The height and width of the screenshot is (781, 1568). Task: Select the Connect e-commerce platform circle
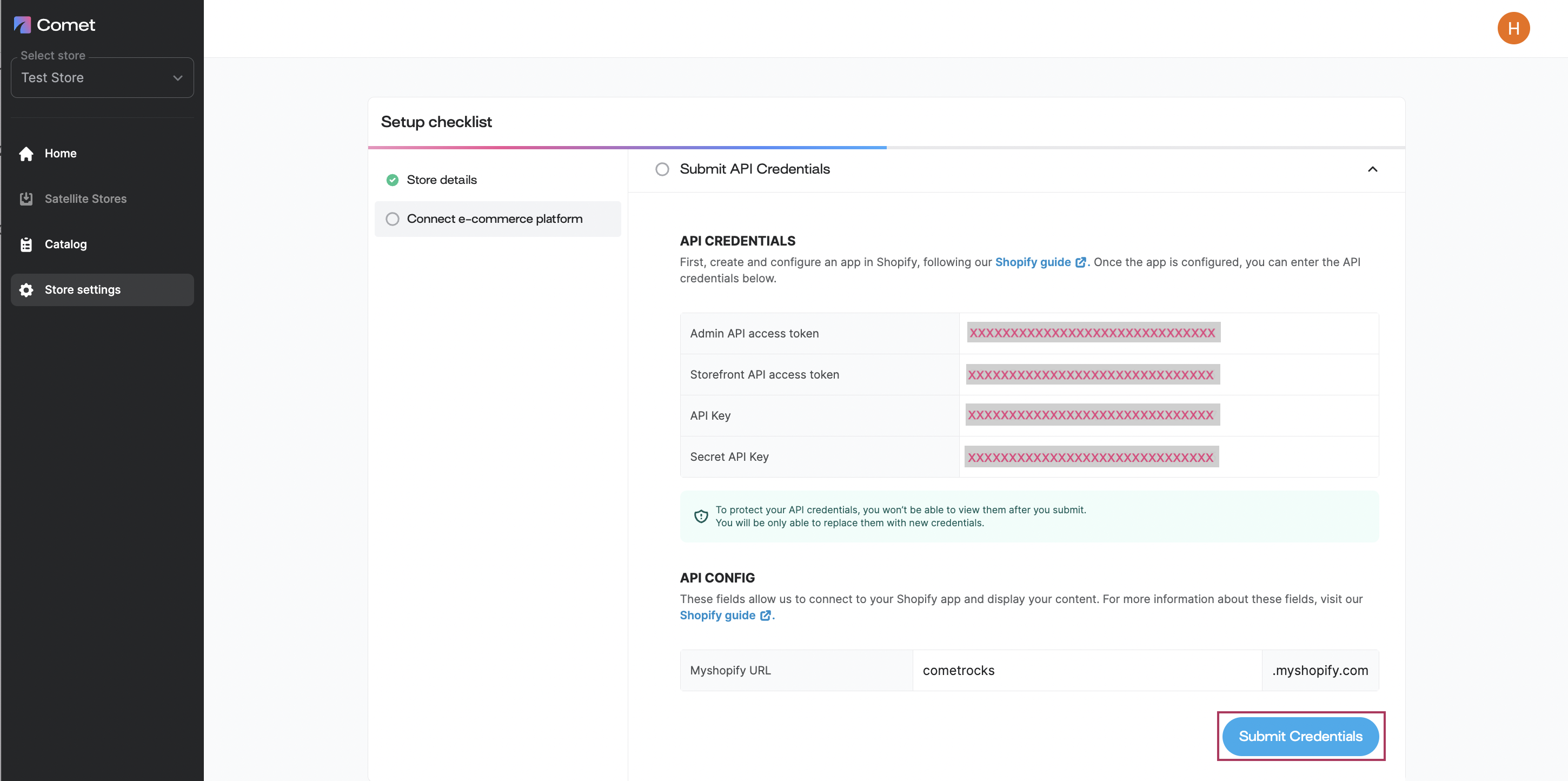coord(393,219)
